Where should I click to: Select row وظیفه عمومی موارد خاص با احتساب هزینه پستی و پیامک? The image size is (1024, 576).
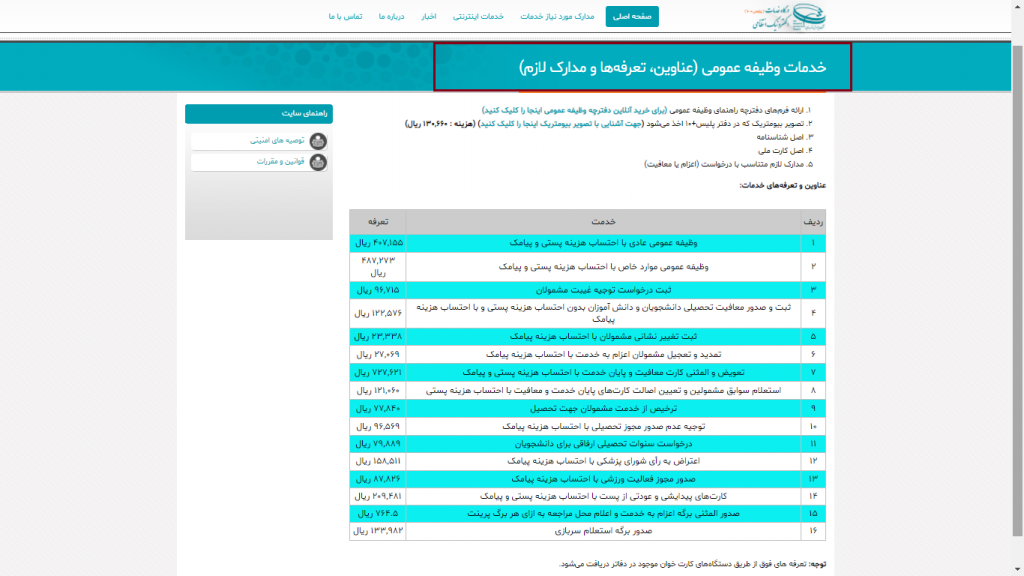[587, 266]
